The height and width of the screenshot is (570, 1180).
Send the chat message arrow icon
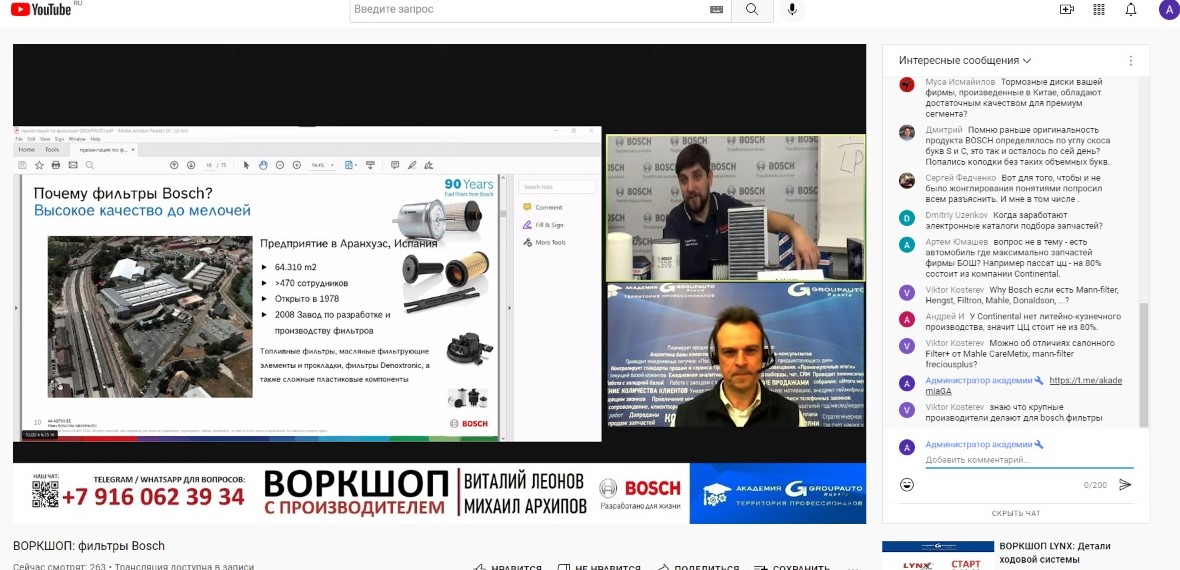[1125, 484]
